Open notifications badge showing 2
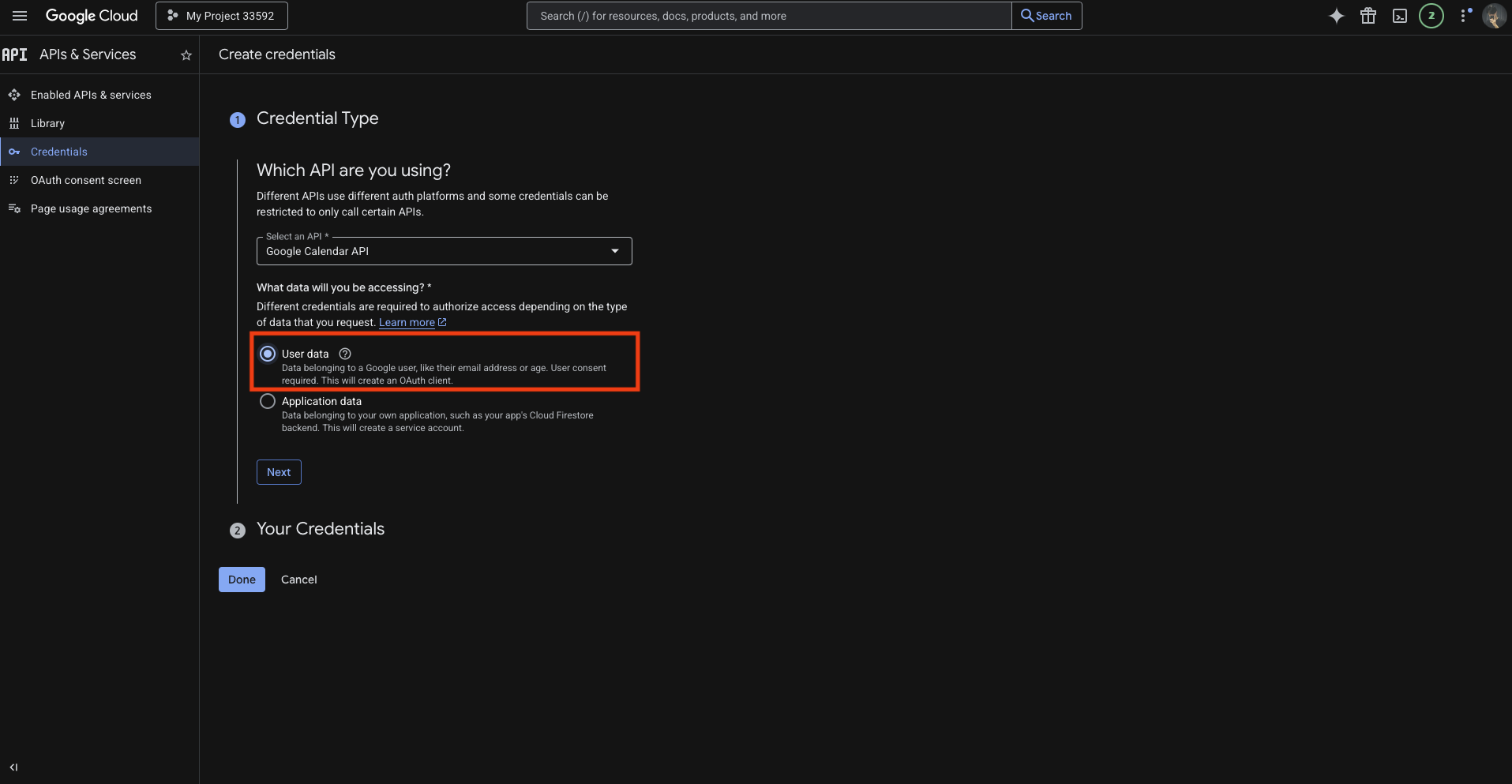The height and width of the screenshot is (784, 1512). point(1431,16)
